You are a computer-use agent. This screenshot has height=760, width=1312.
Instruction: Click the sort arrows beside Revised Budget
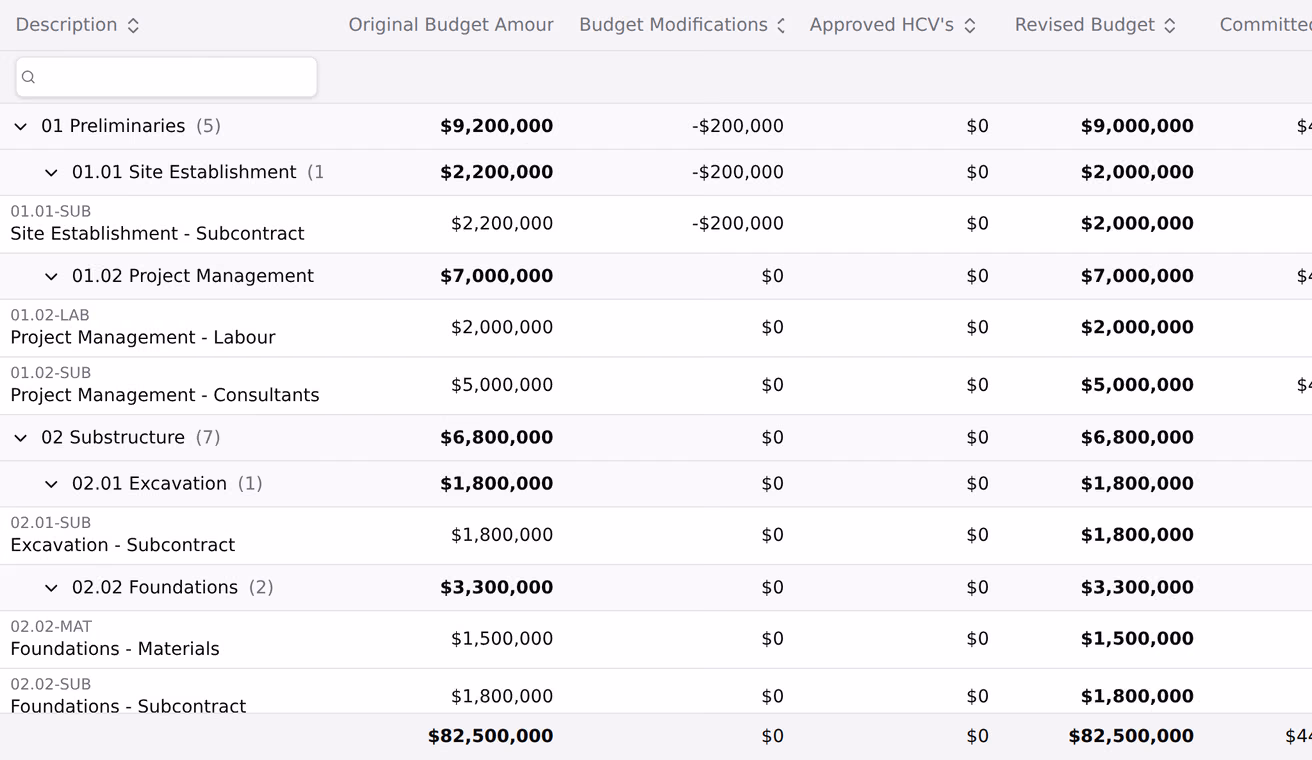1170,26
